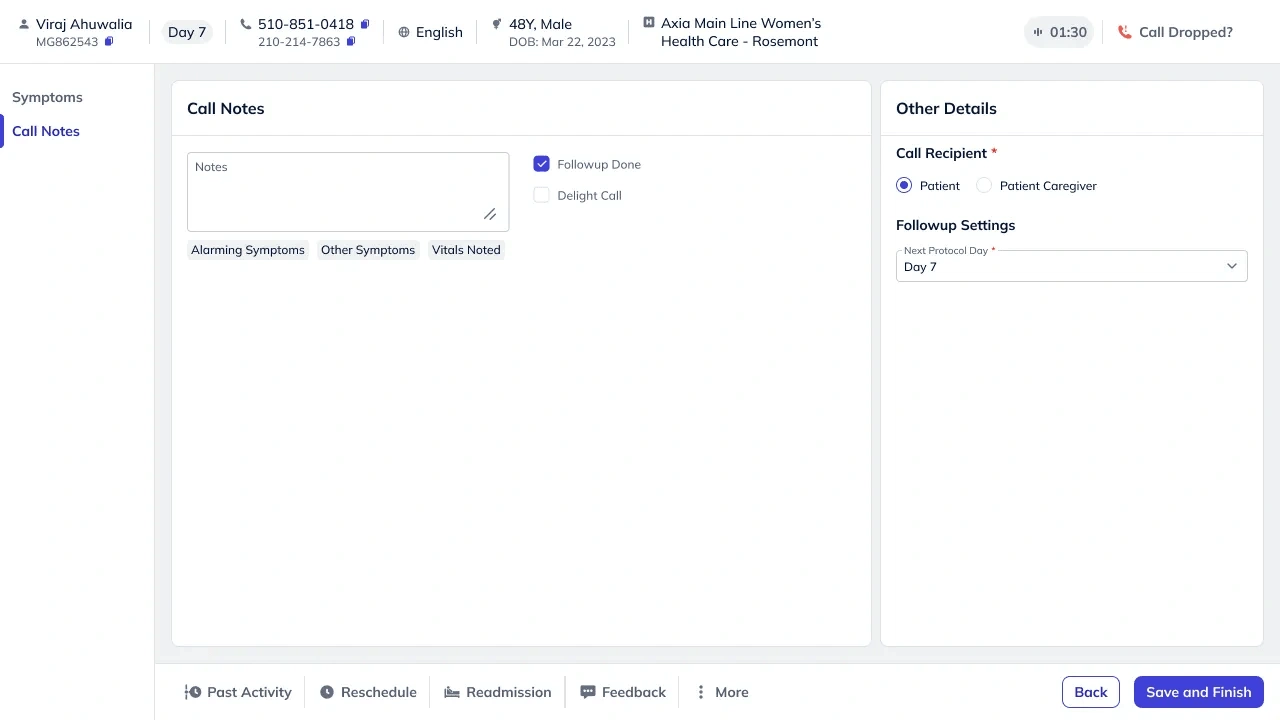Click the patient name Viraj Ahuwalia
Screen dimensions: 1280x720
tap(84, 24)
